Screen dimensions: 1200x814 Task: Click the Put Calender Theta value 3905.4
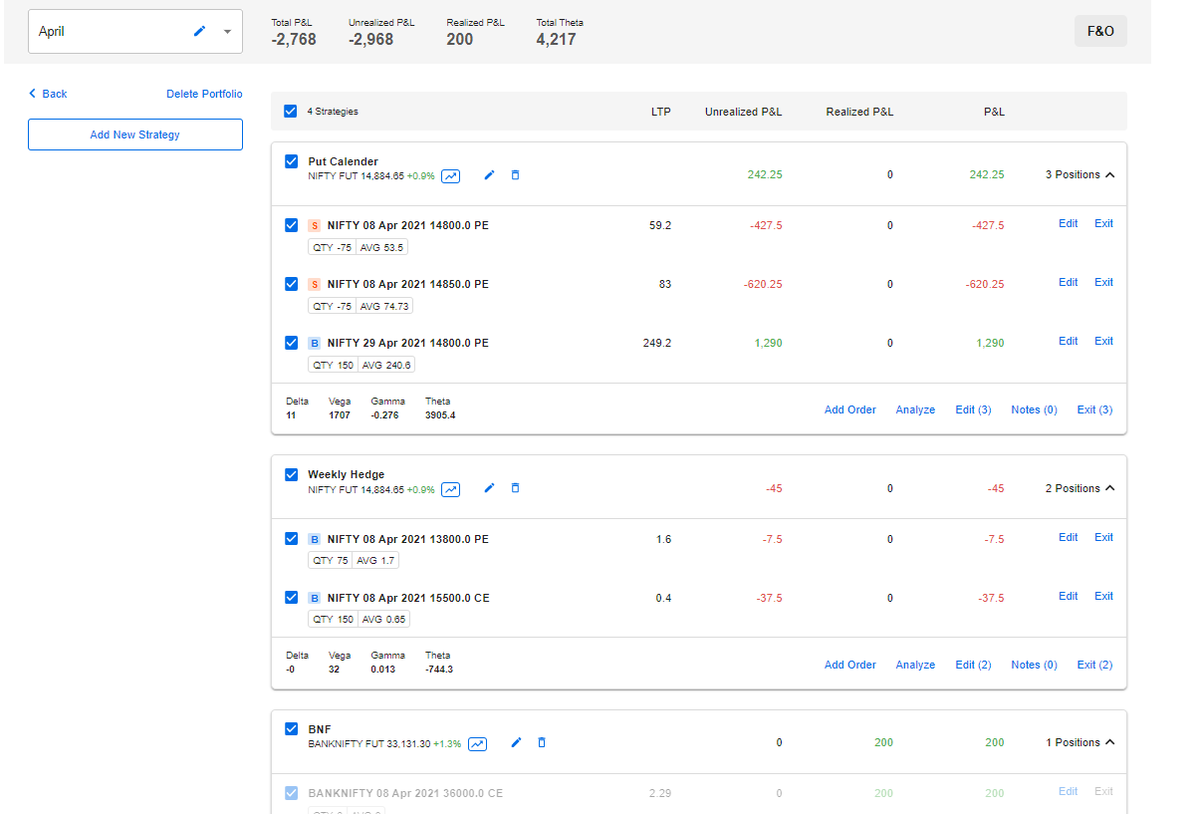point(440,415)
